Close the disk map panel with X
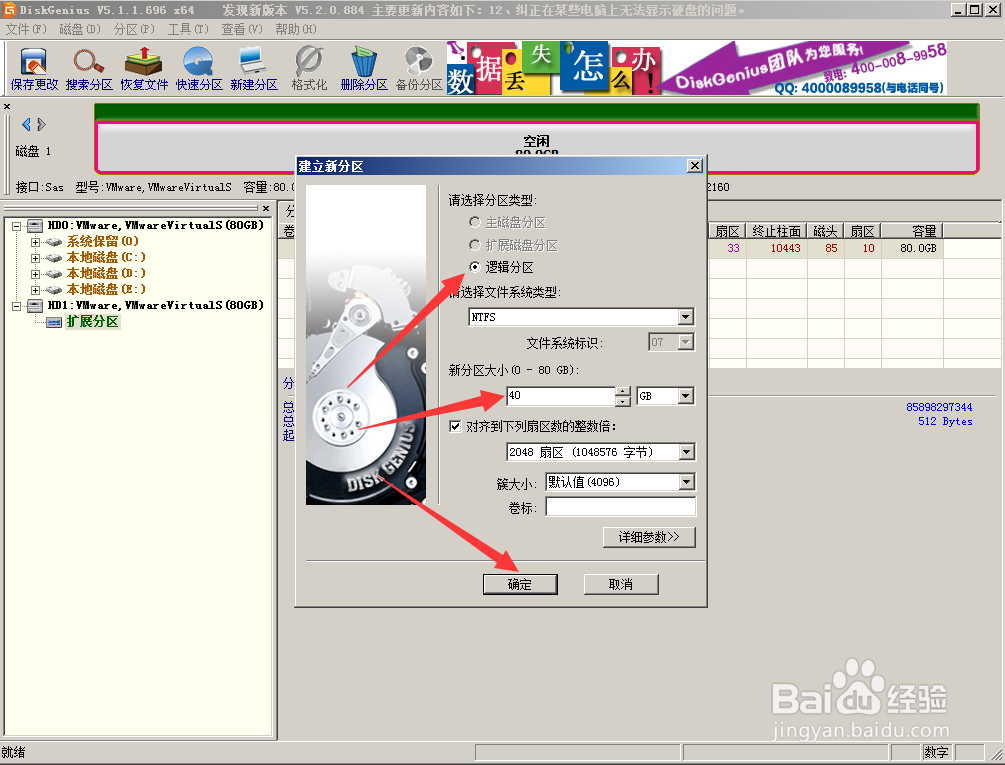Screen dimensions: 1005x765 click(x=7, y=106)
